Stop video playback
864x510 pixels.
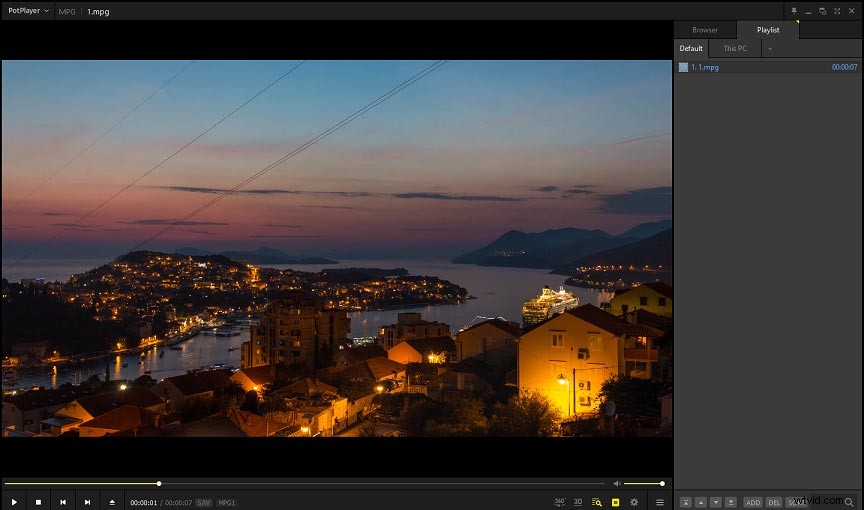[38, 502]
